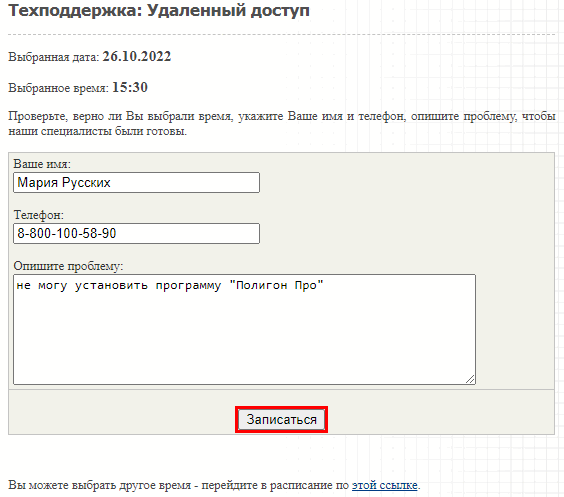This screenshot has width=564, height=497.
Task: Click the selected time 15:30
Action: (x=130, y=87)
